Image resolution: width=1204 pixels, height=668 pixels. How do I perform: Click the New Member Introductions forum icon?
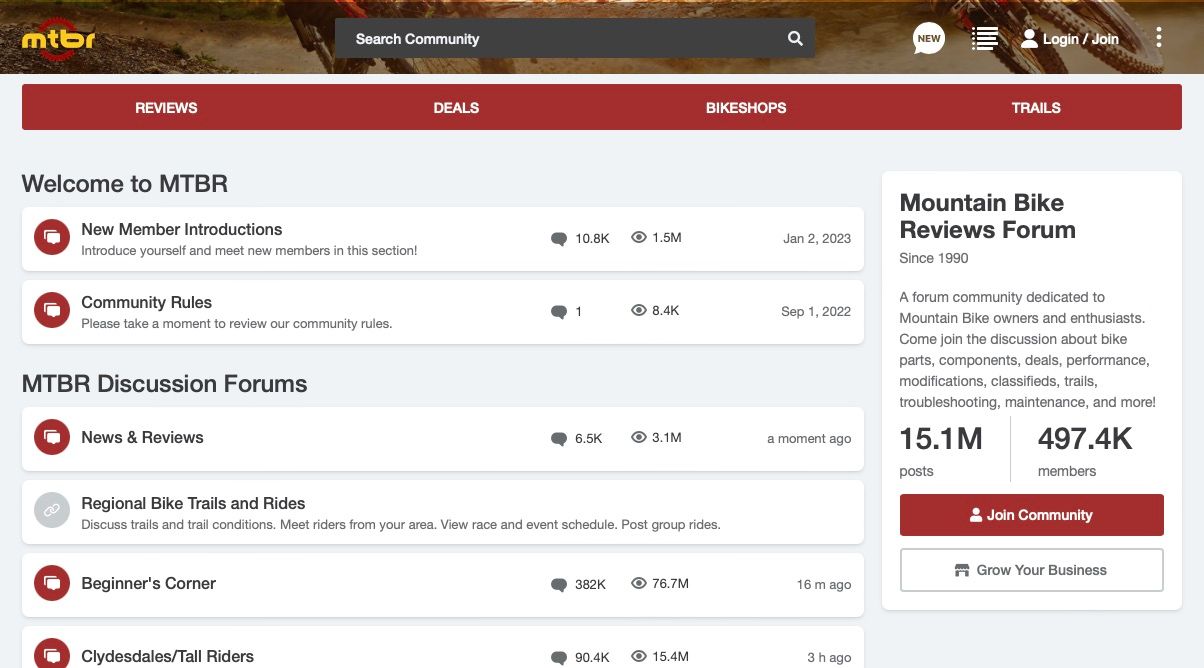52,238
